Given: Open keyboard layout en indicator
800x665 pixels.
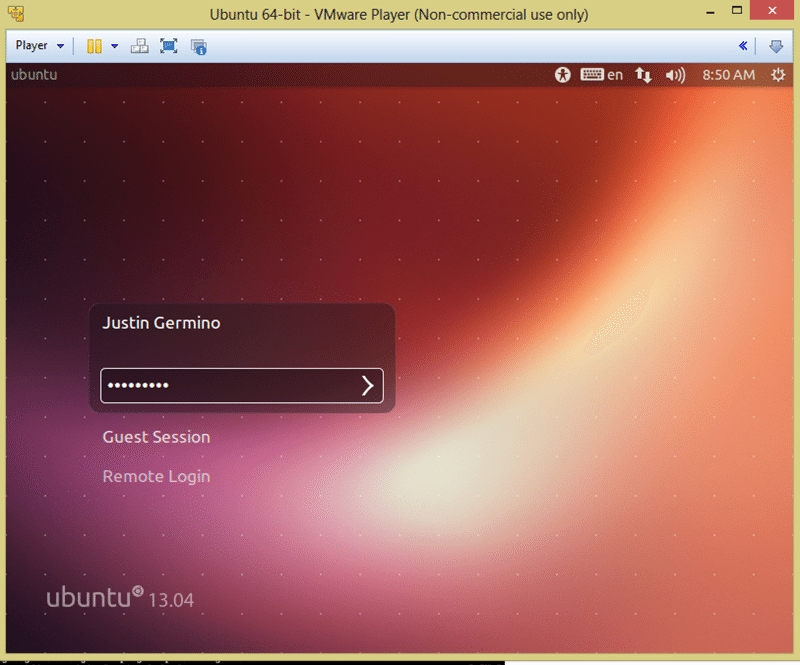Looking at the screenshot, I should pyautogui.click(x=602, y=75).
